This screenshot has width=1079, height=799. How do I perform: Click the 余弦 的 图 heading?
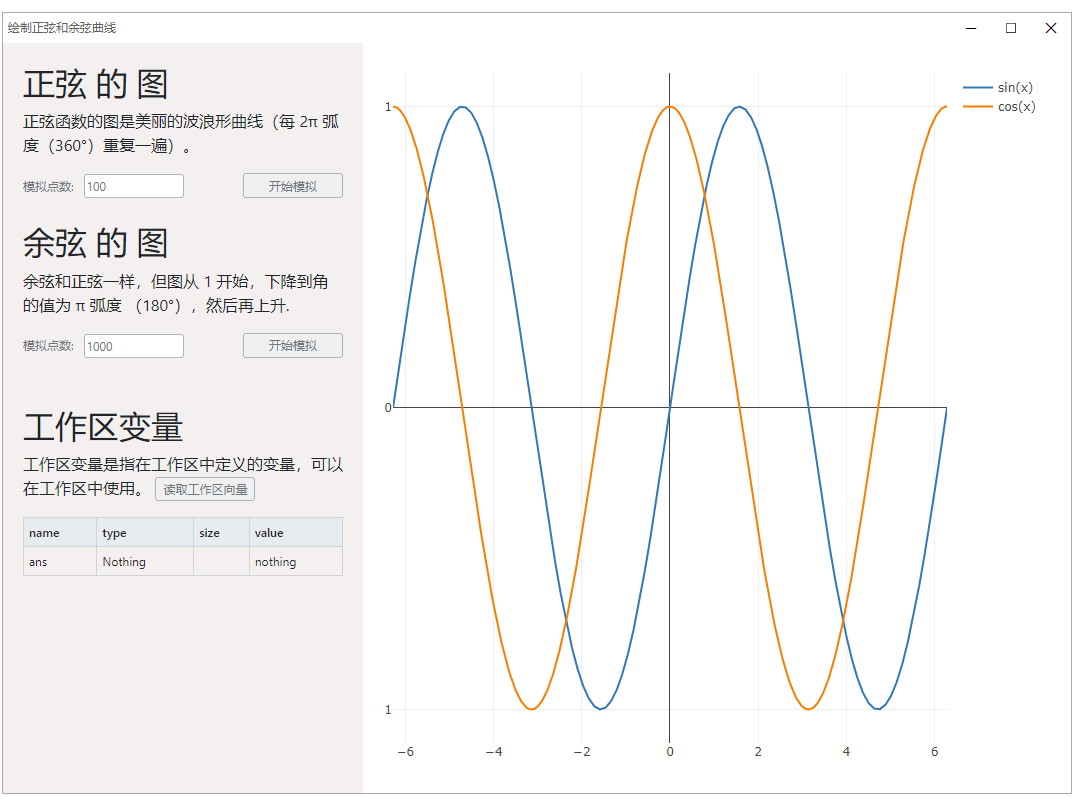[96, 244]
